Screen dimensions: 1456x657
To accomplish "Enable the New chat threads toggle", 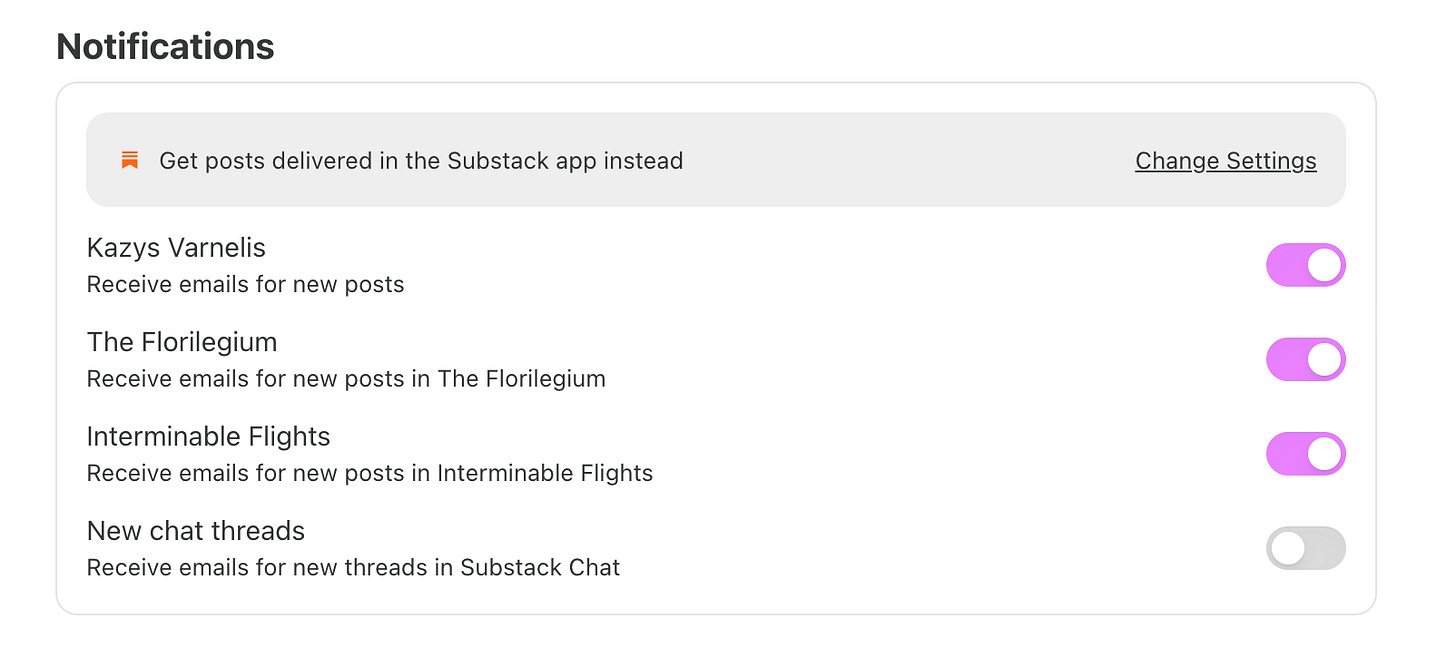I will pos(1305,548).
